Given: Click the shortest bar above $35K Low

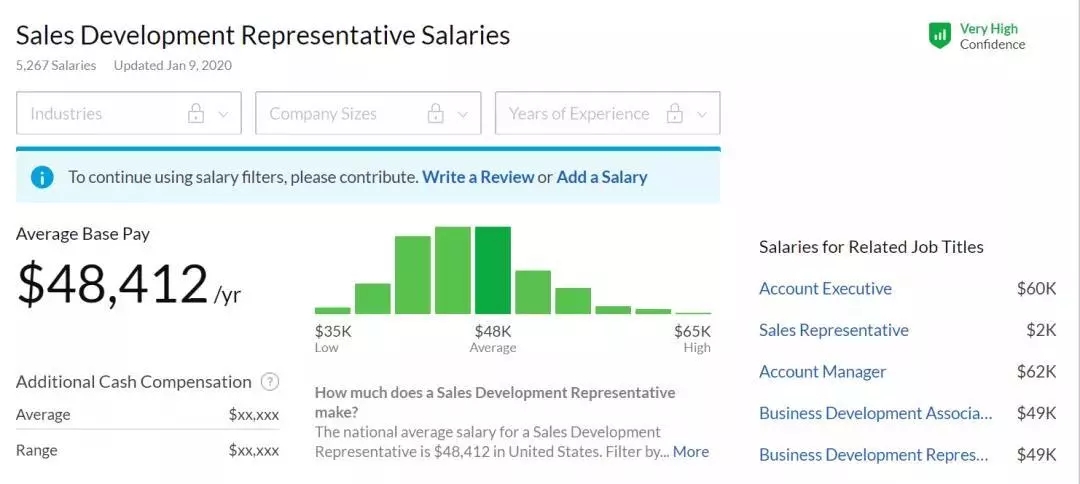Looking at the screenshot, I should 332,310.
